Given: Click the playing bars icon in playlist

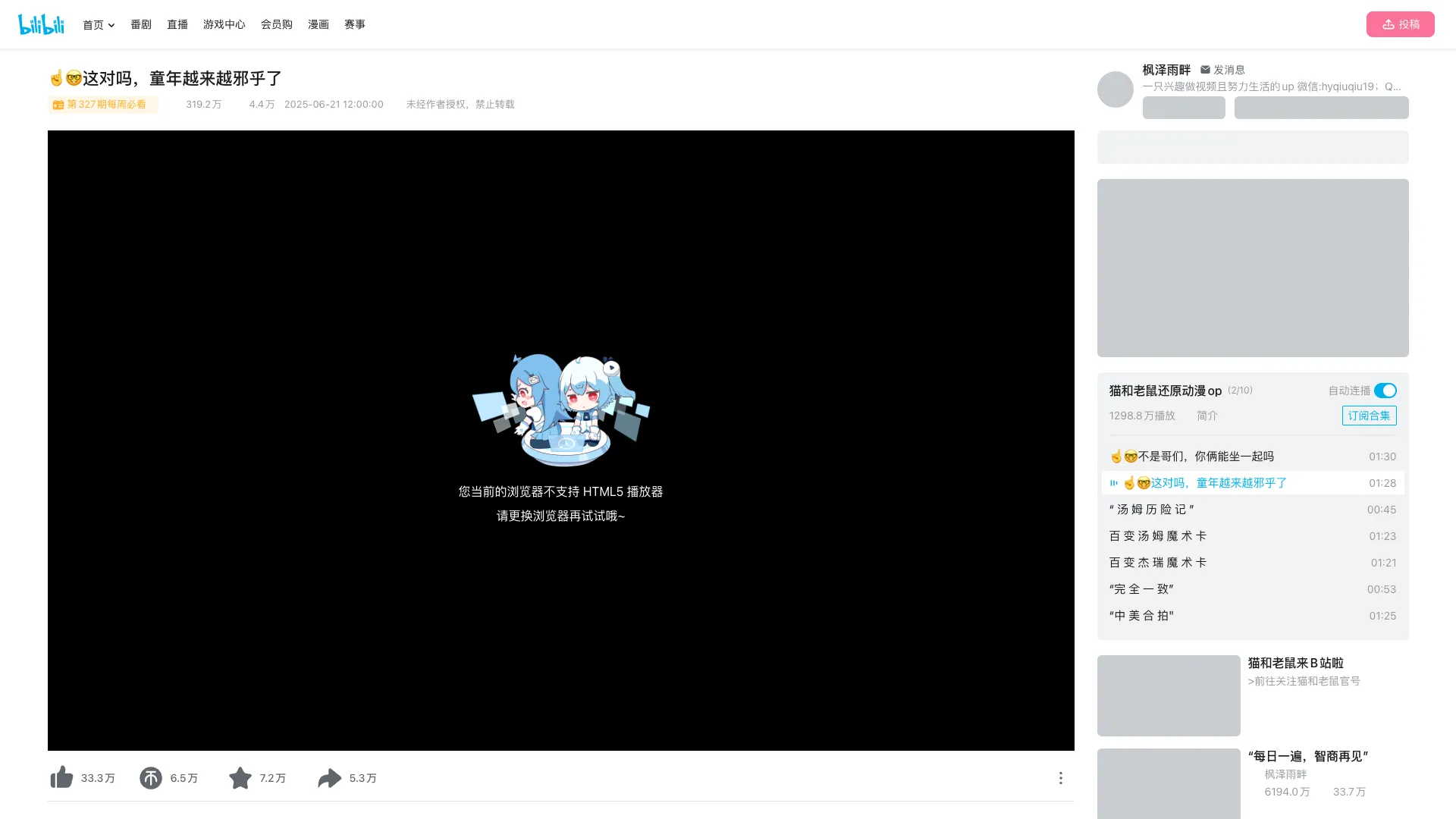Looking at the screenshot, I should click(x=1114, y=483).
